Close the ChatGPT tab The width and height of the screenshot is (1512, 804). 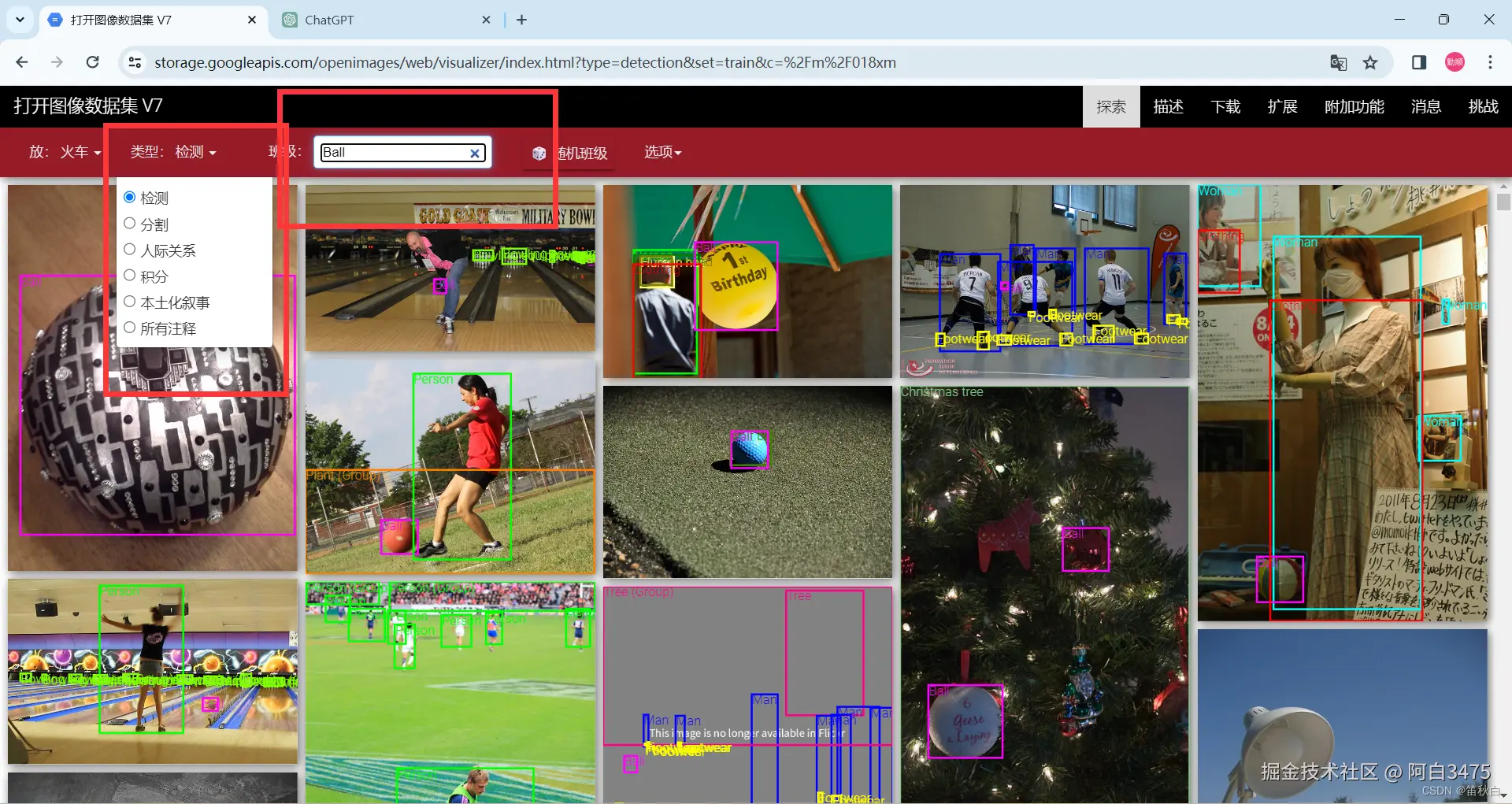(x=486, y=20)
